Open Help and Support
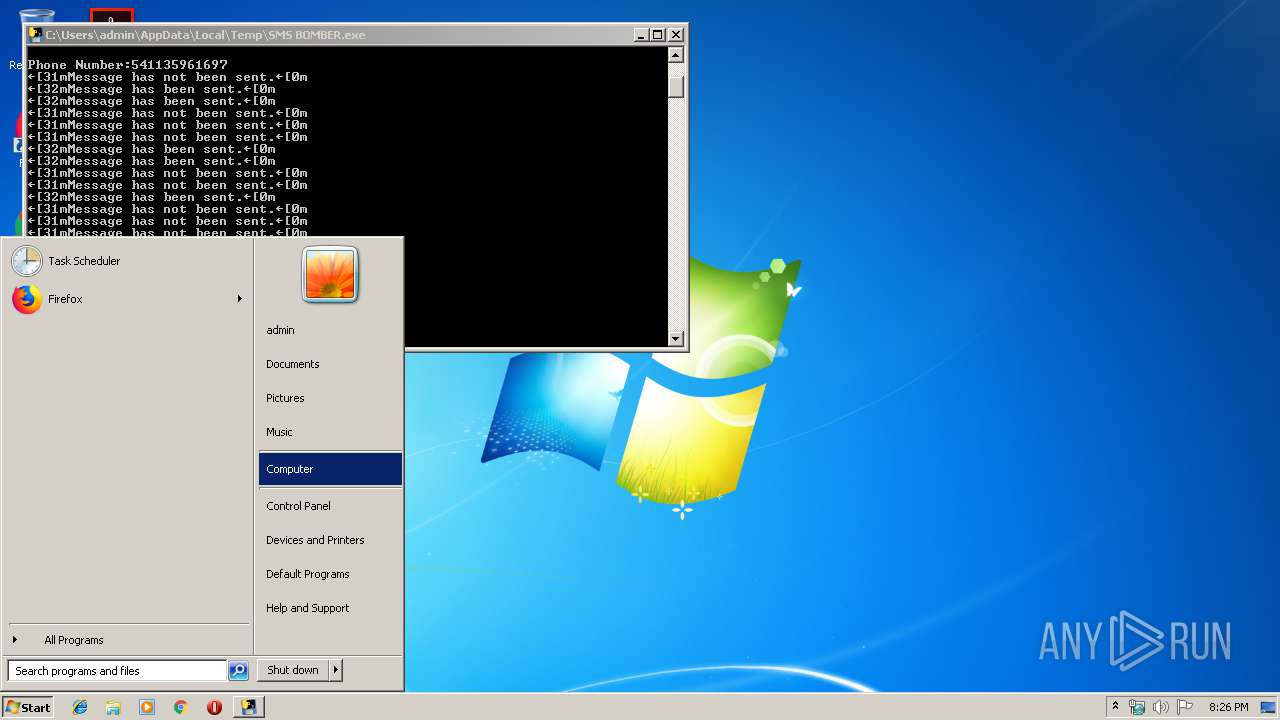1280x720 pixels. [x=330, y=608]
